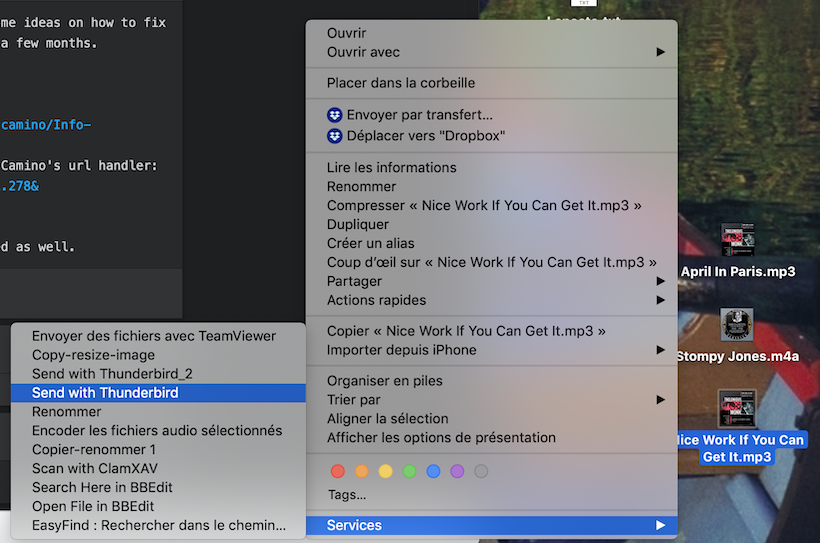Select the Nice Work If You Can Get It.mp3 icon
Viewport: 820px width, 543px height.
(x=737, y=408)
